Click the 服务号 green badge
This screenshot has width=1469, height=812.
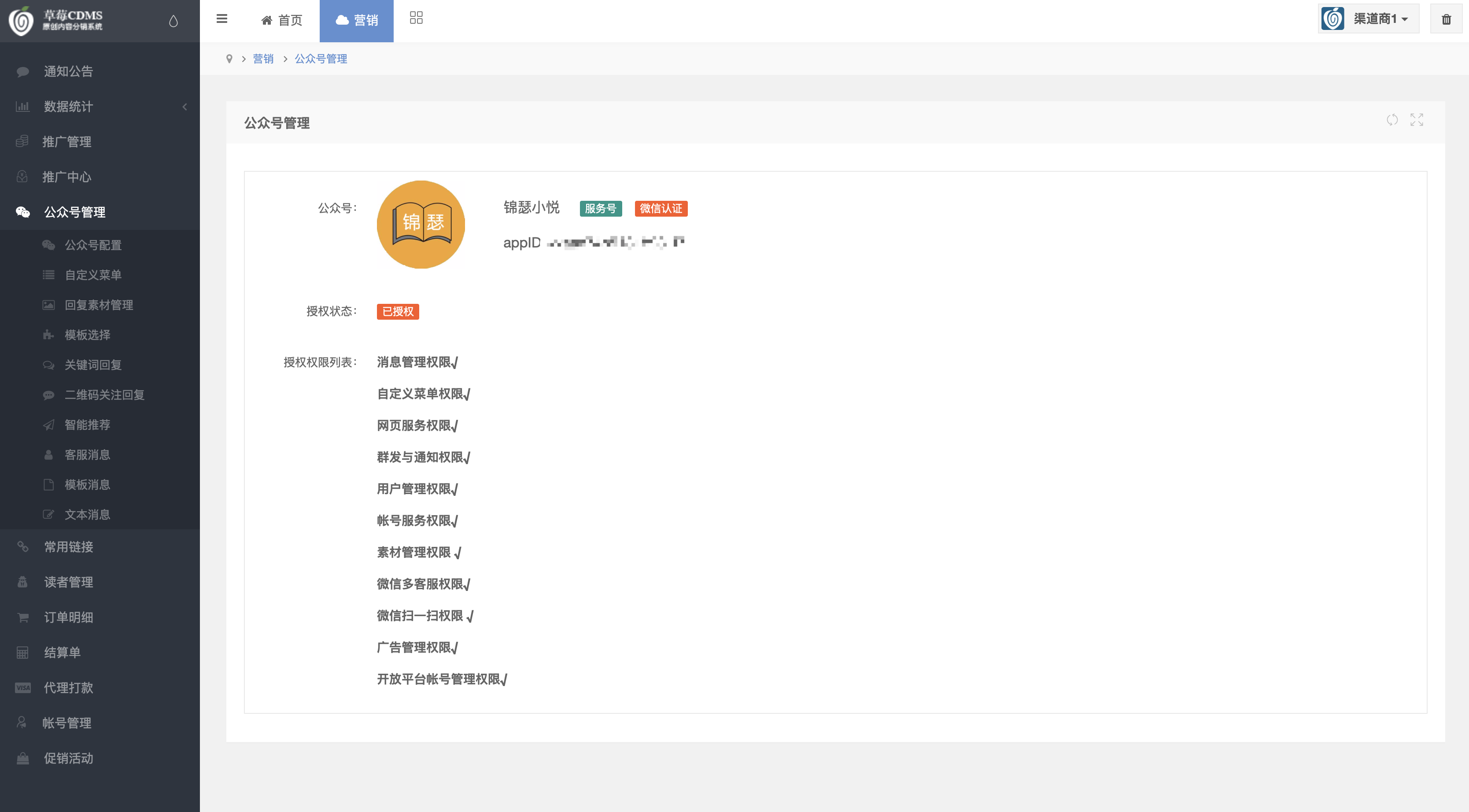point(601,209)
